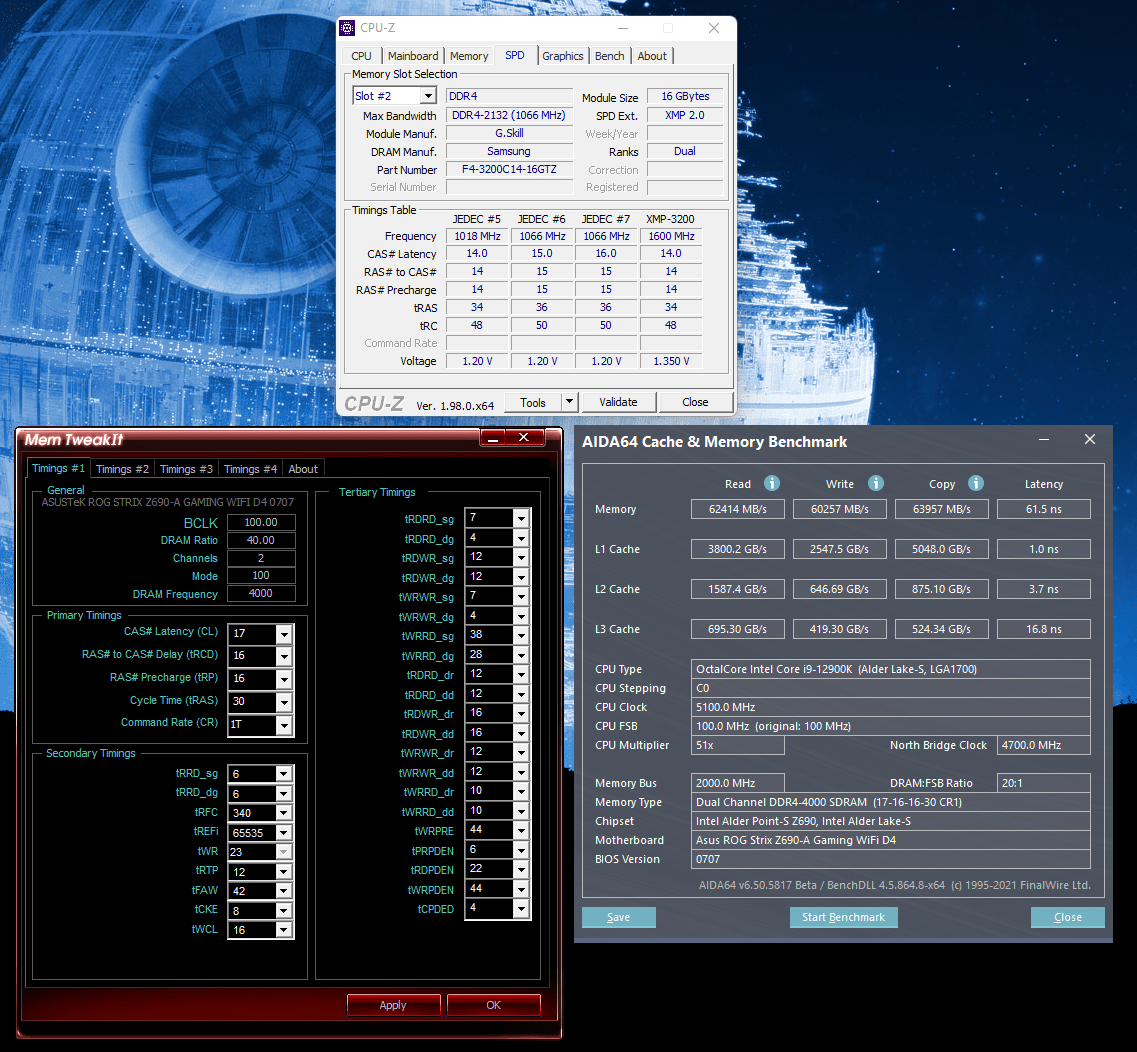Close the AIDA64 benchmark window with X
This screenshot has height=1052, width=1137.
(x=1089, y=439)
